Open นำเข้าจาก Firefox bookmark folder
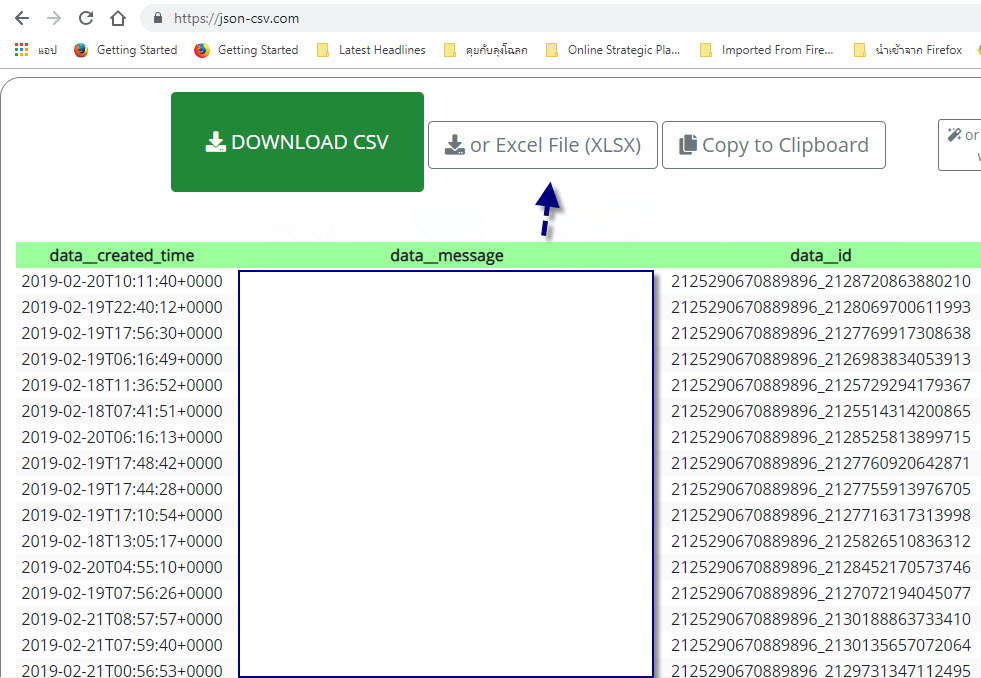This screenshot has width=981, height=678. (x=908, y=49)
